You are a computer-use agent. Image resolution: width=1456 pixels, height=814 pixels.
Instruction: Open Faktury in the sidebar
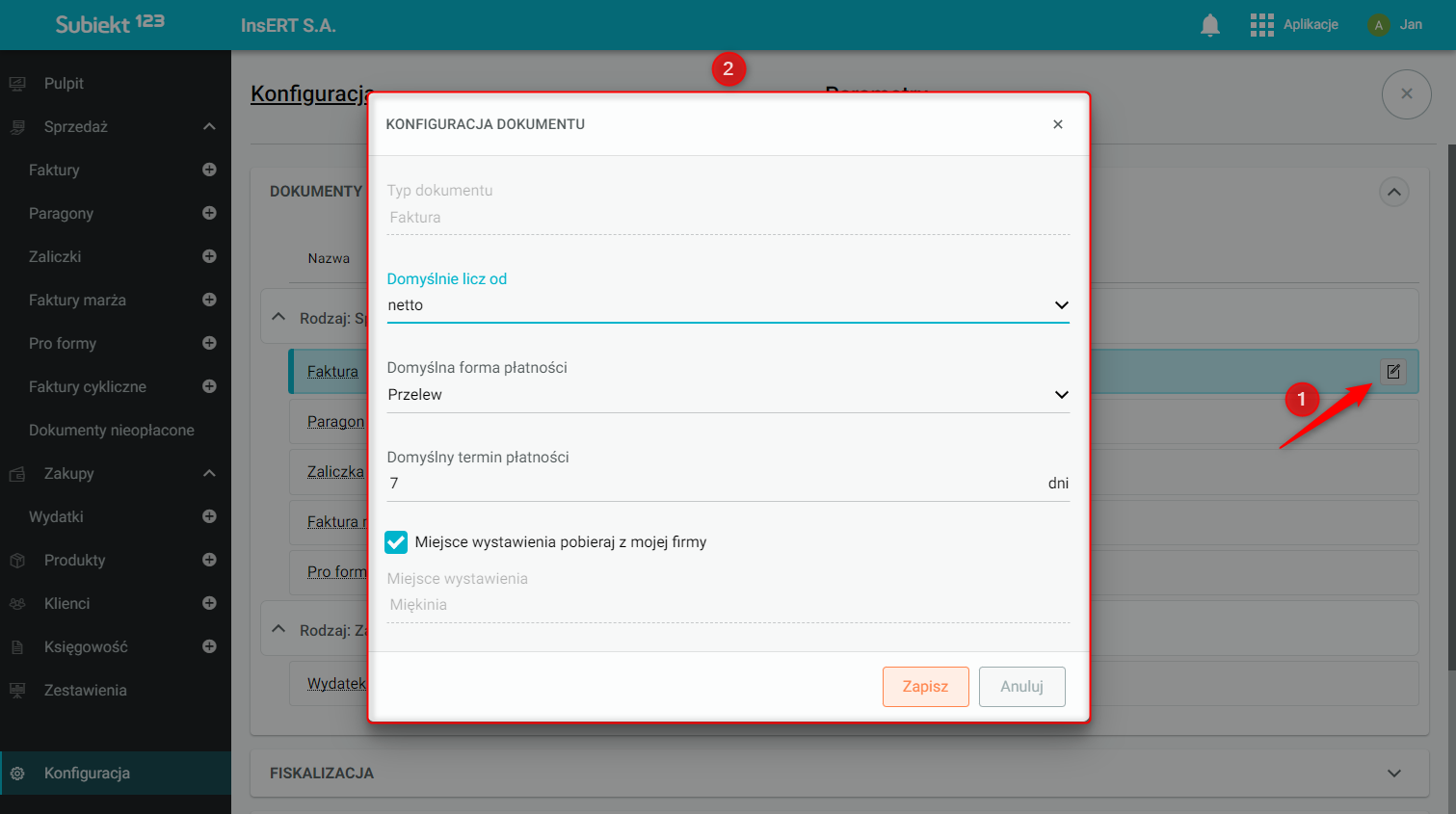[54, 171]
